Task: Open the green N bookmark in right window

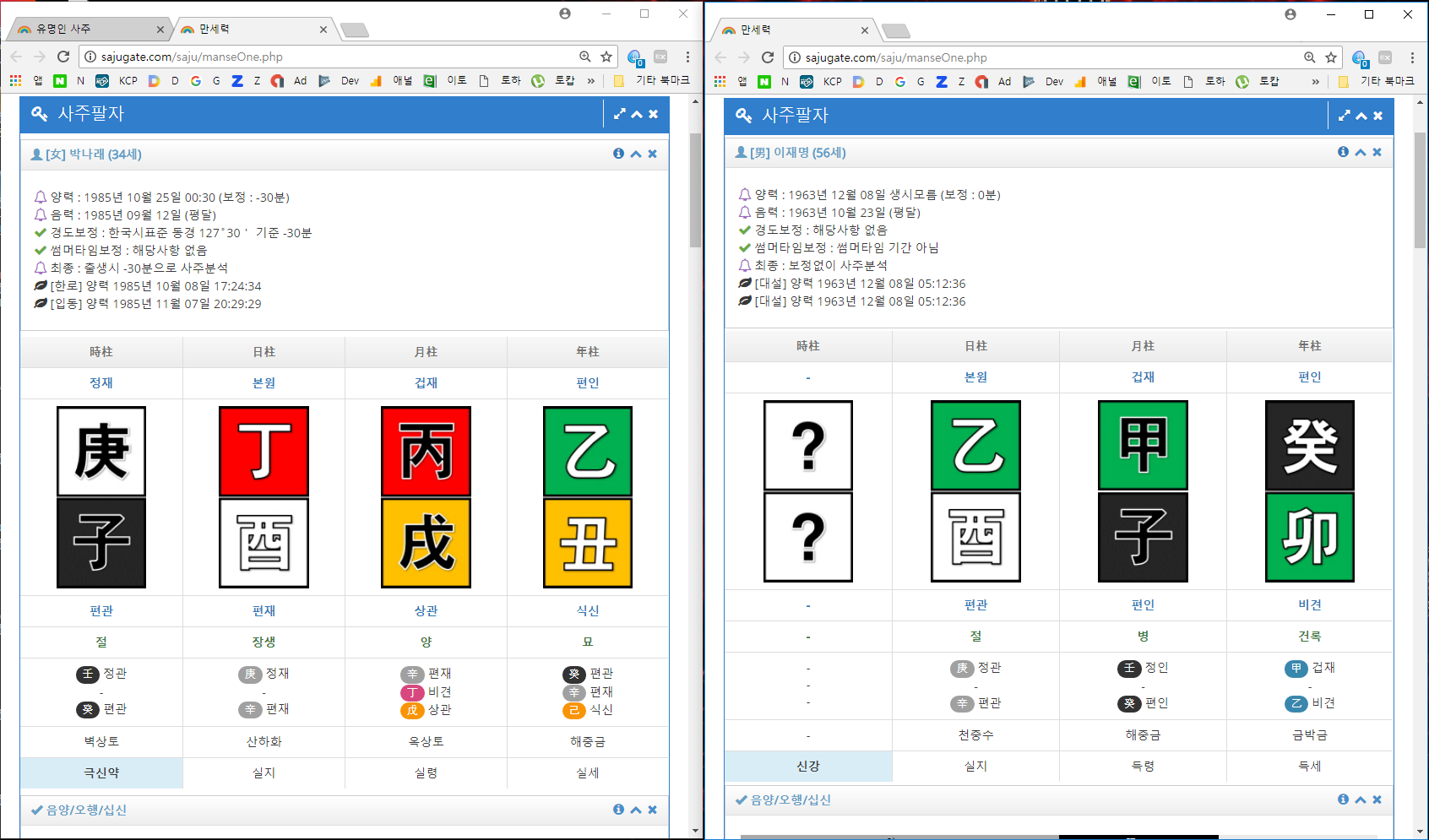Action: [763, 81]
